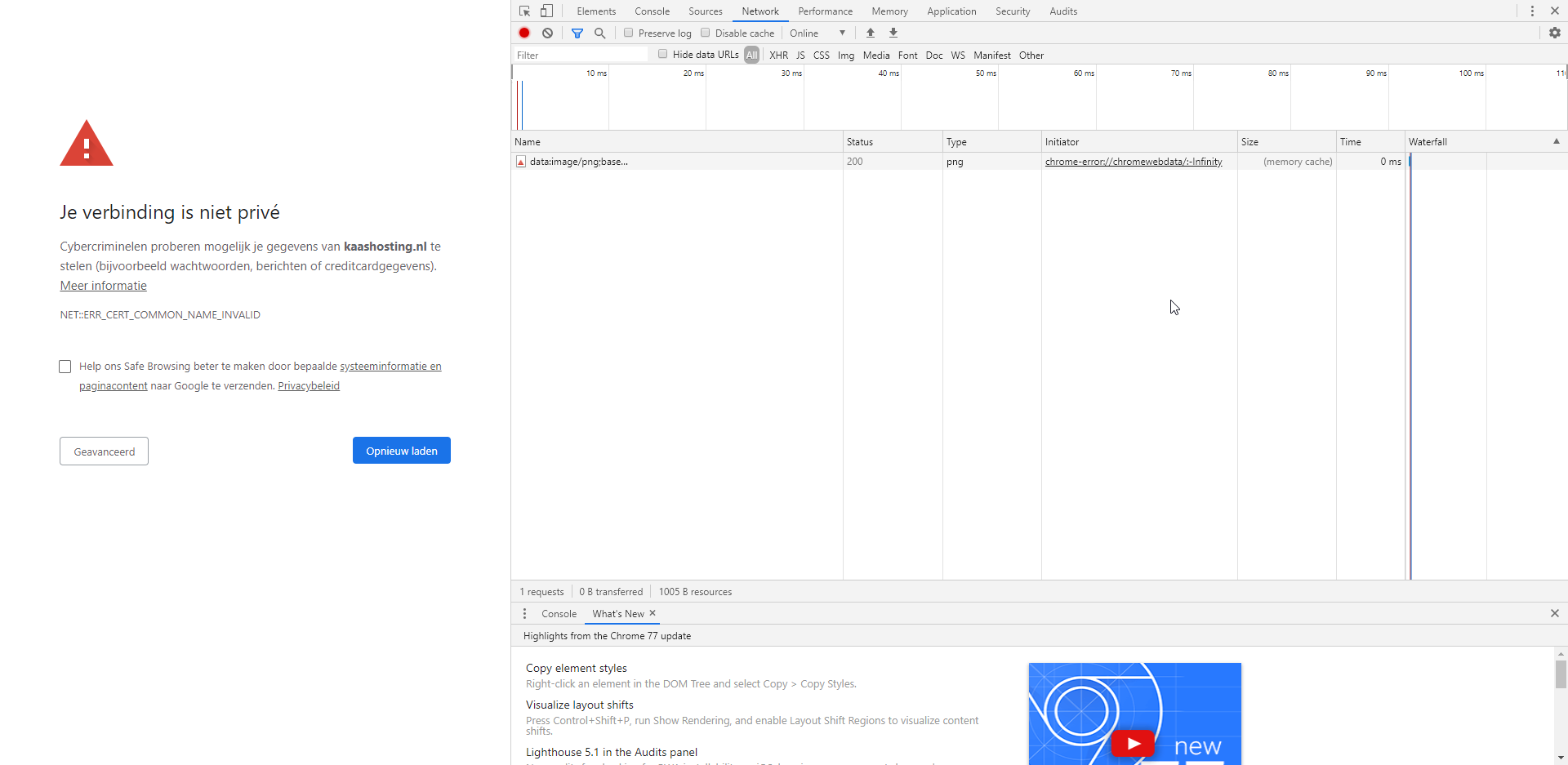Open DevTools three-dot customize menu
The height and width of the screenshot is (765, 1568).
tap(1532, 11)
